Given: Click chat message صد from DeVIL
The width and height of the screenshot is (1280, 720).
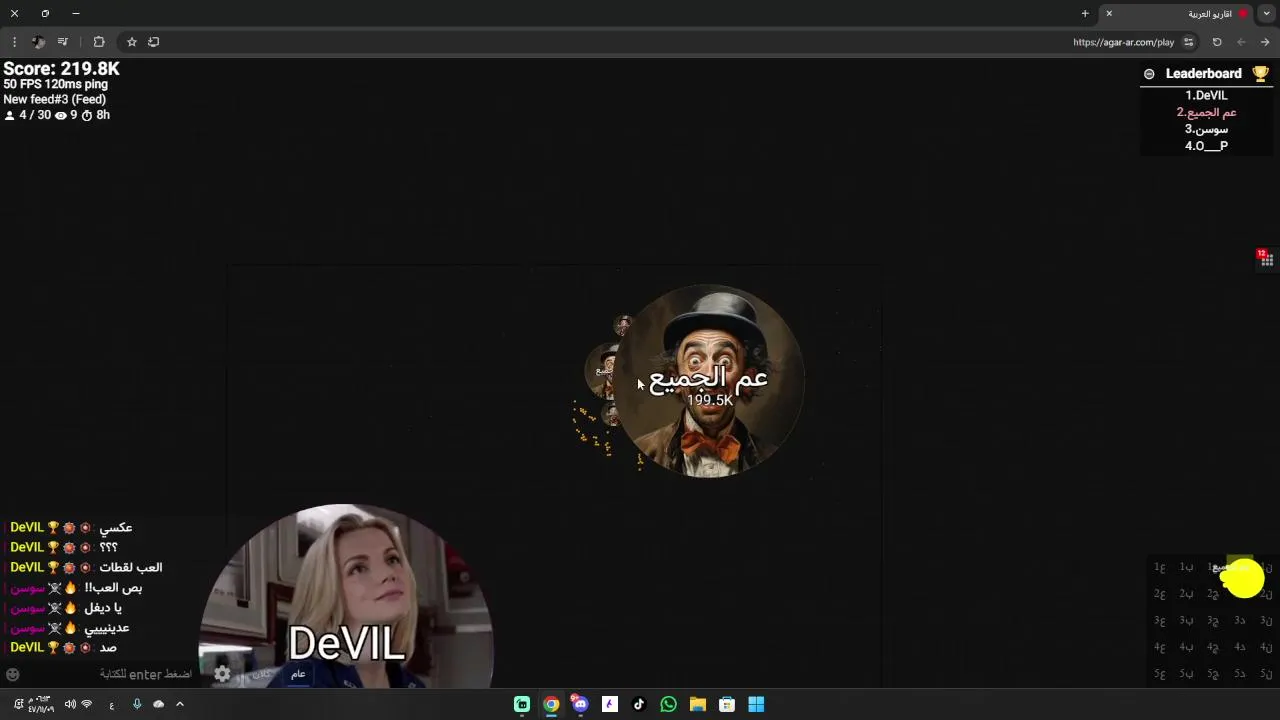Looking at the screenshot, I should (108, 648).
